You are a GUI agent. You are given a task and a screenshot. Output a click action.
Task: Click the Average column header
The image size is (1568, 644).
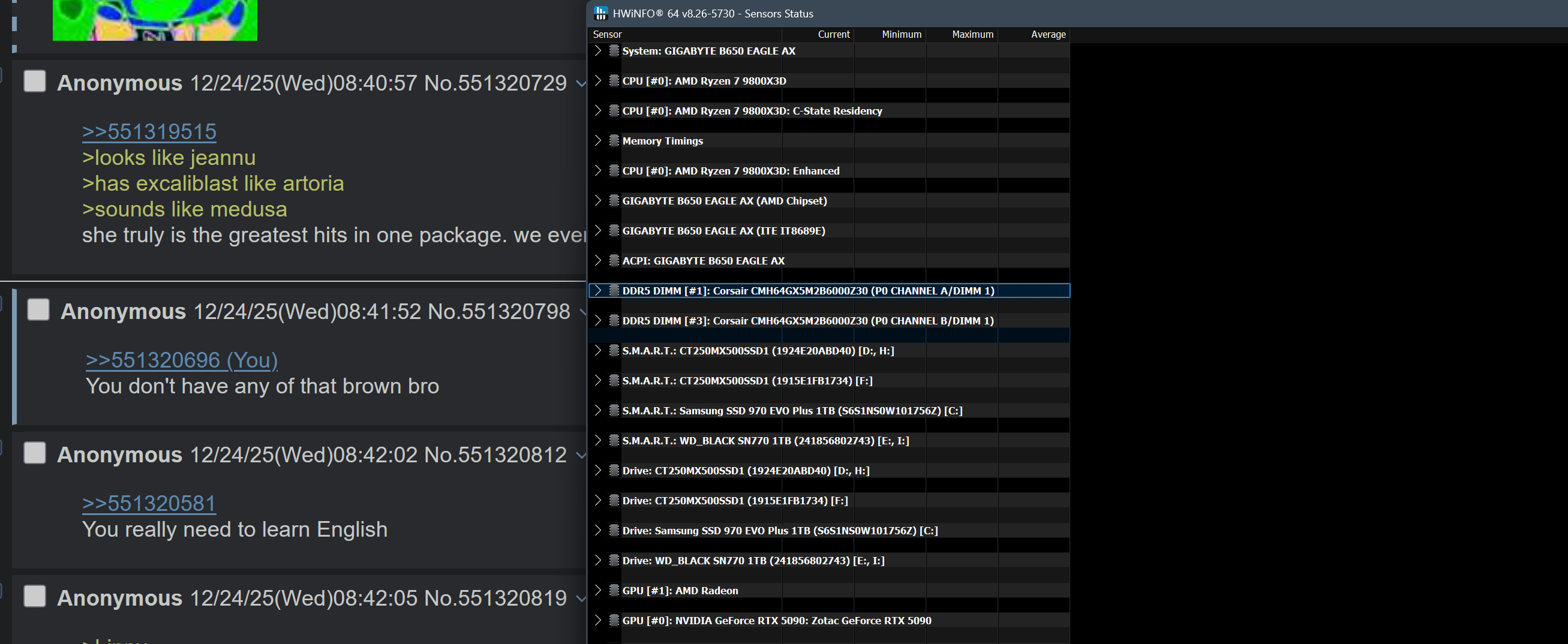pyautogui.click(x=1034, y=35)
